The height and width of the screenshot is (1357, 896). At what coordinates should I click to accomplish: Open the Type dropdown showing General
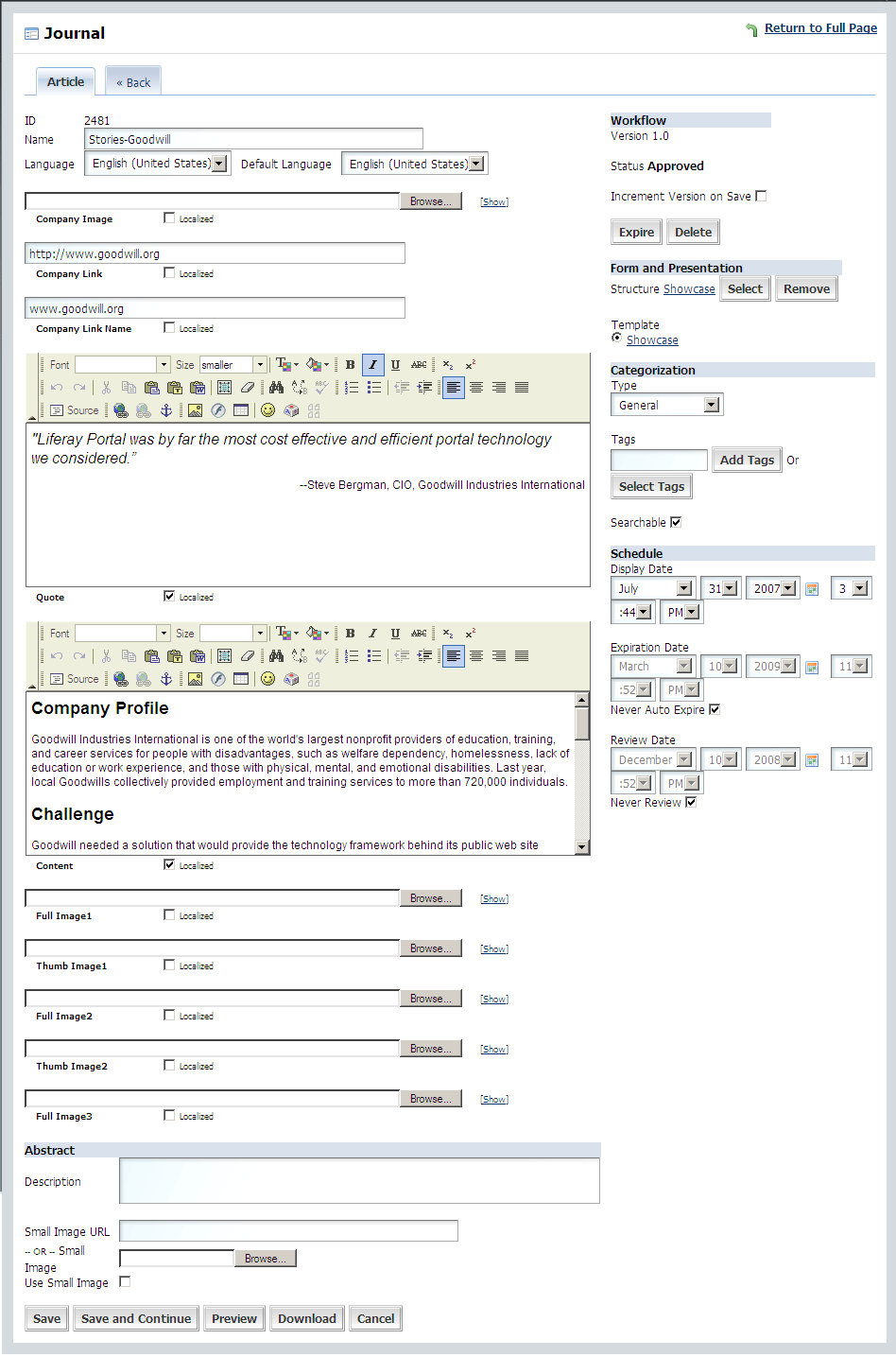(x=666, y=405)
